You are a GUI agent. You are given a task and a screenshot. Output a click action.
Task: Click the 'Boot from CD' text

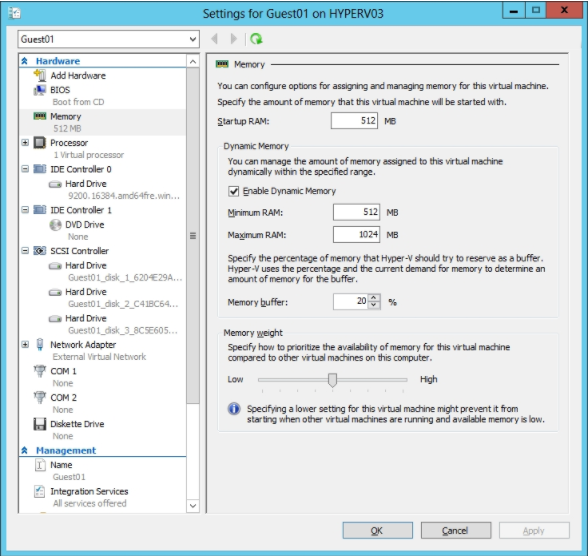[x=78, y=102]
